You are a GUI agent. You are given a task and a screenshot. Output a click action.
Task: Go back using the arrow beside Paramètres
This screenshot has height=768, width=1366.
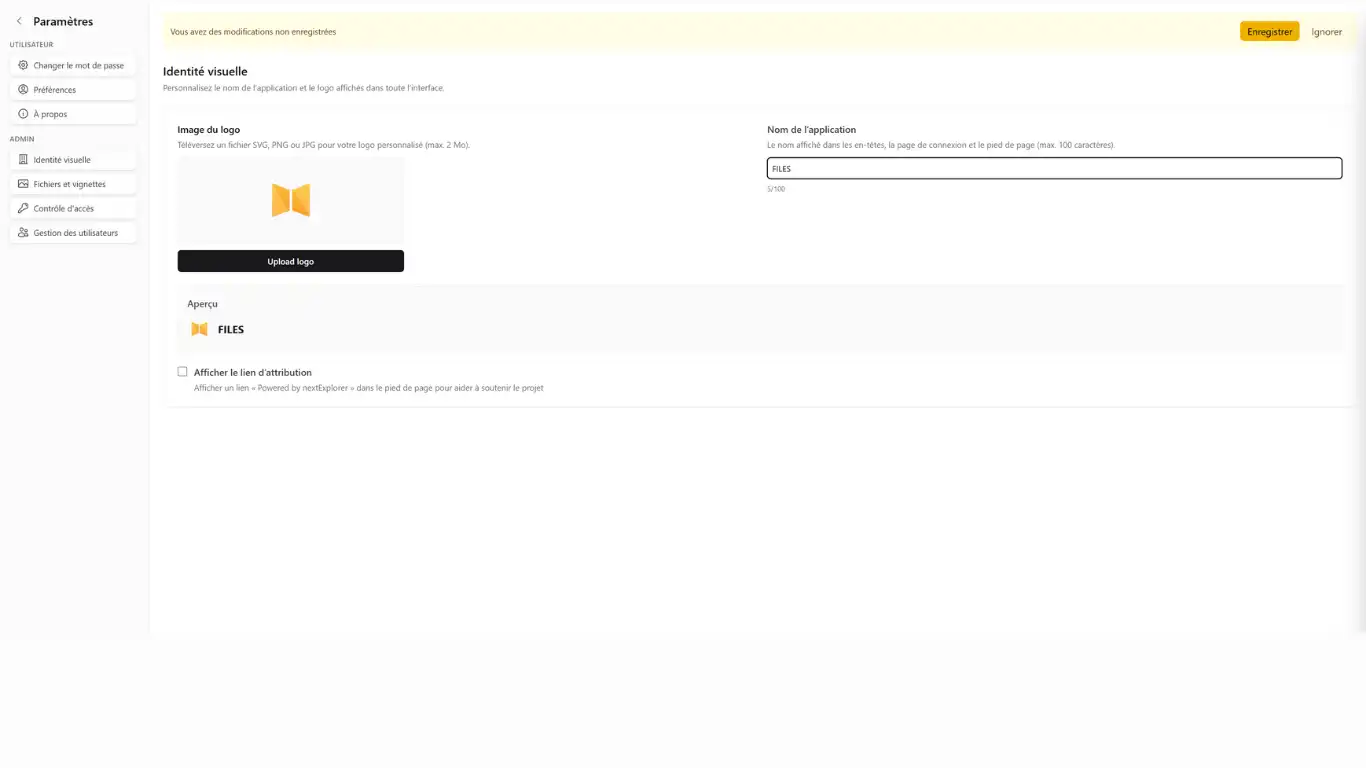19,21
